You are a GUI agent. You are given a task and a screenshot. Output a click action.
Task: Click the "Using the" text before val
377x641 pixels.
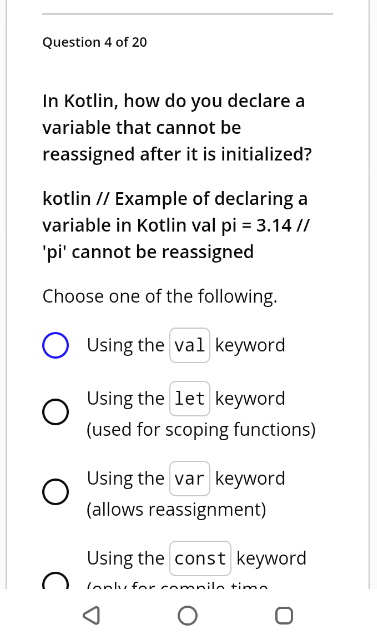pyautogui.click(x=125, y=345)
